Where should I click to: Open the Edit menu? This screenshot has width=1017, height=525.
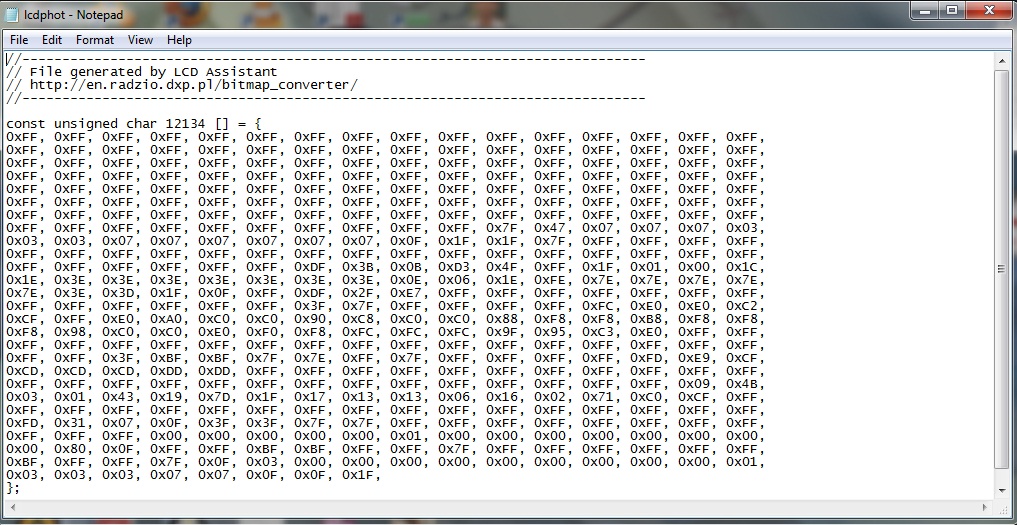click(x=52, y=40)
